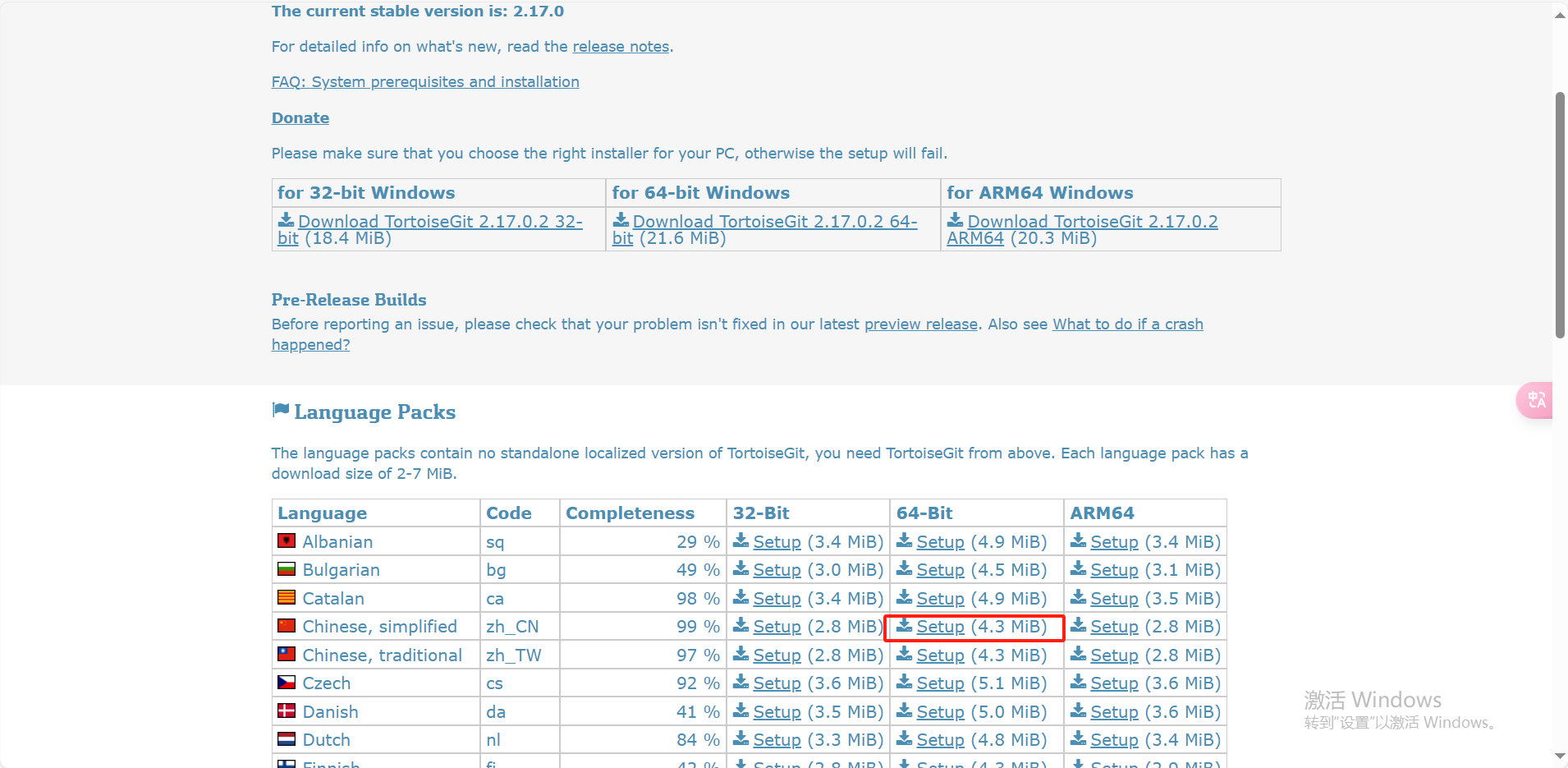Click the Catalan flag icon
Image resolution: width=1568 pixels, height=768 pixels.
pyautogui.click(x=287, y=597)
